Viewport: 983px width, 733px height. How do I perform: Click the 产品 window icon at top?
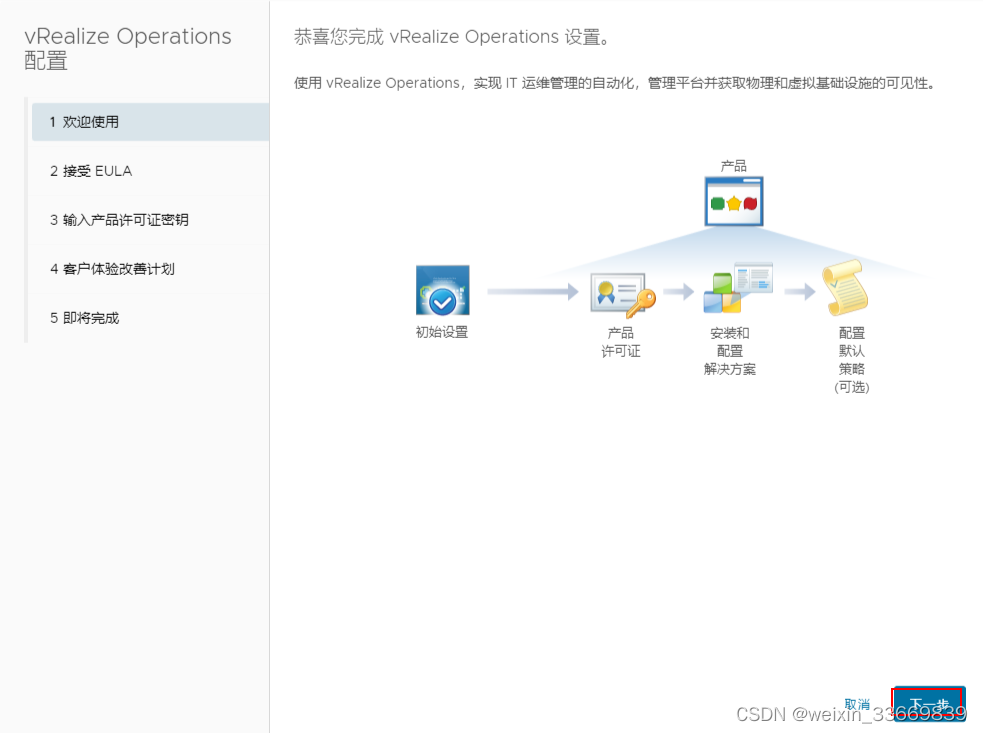pos(733,201)
